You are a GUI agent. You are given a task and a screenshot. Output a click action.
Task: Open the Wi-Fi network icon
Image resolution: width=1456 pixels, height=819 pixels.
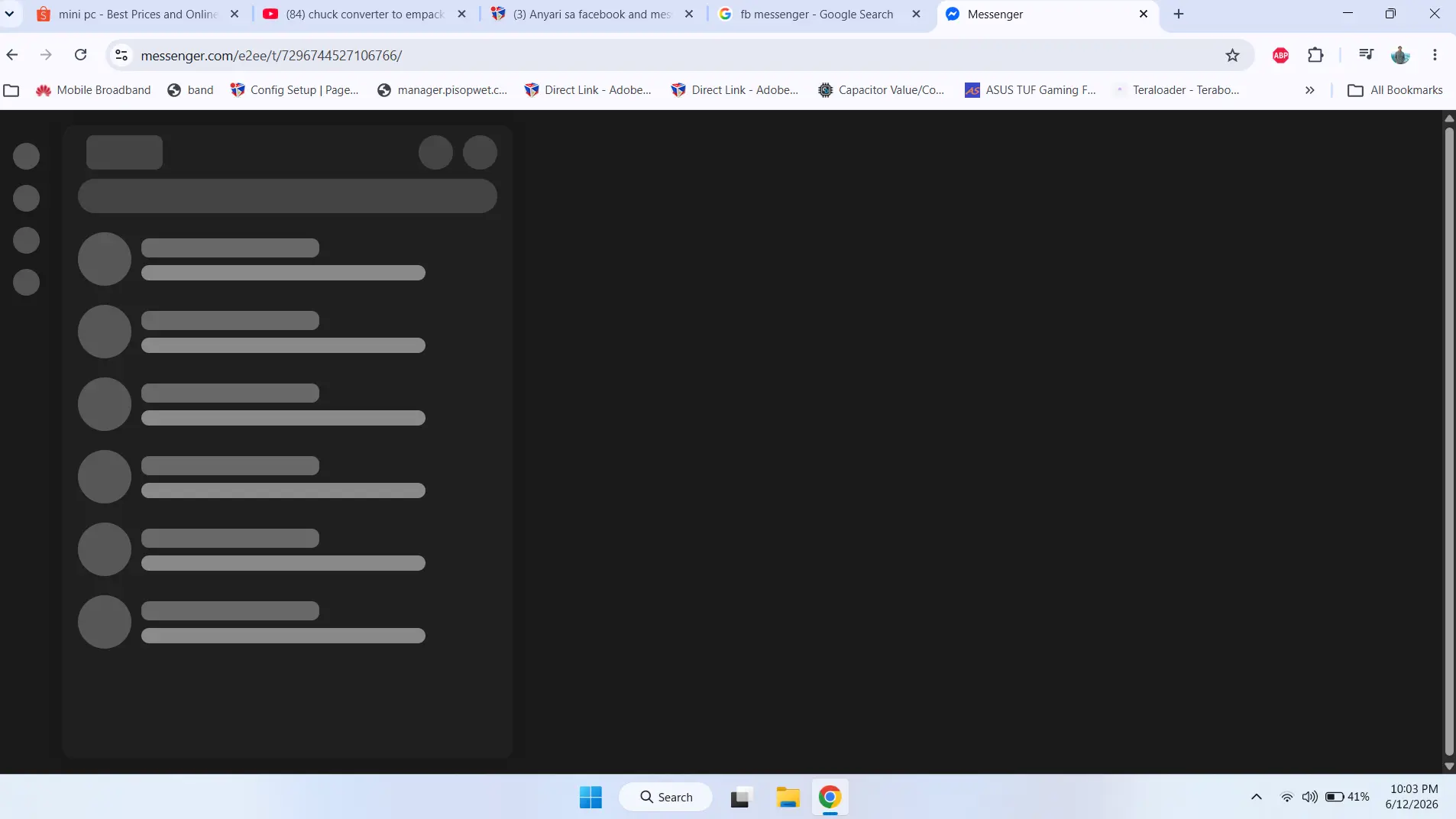1287,797
